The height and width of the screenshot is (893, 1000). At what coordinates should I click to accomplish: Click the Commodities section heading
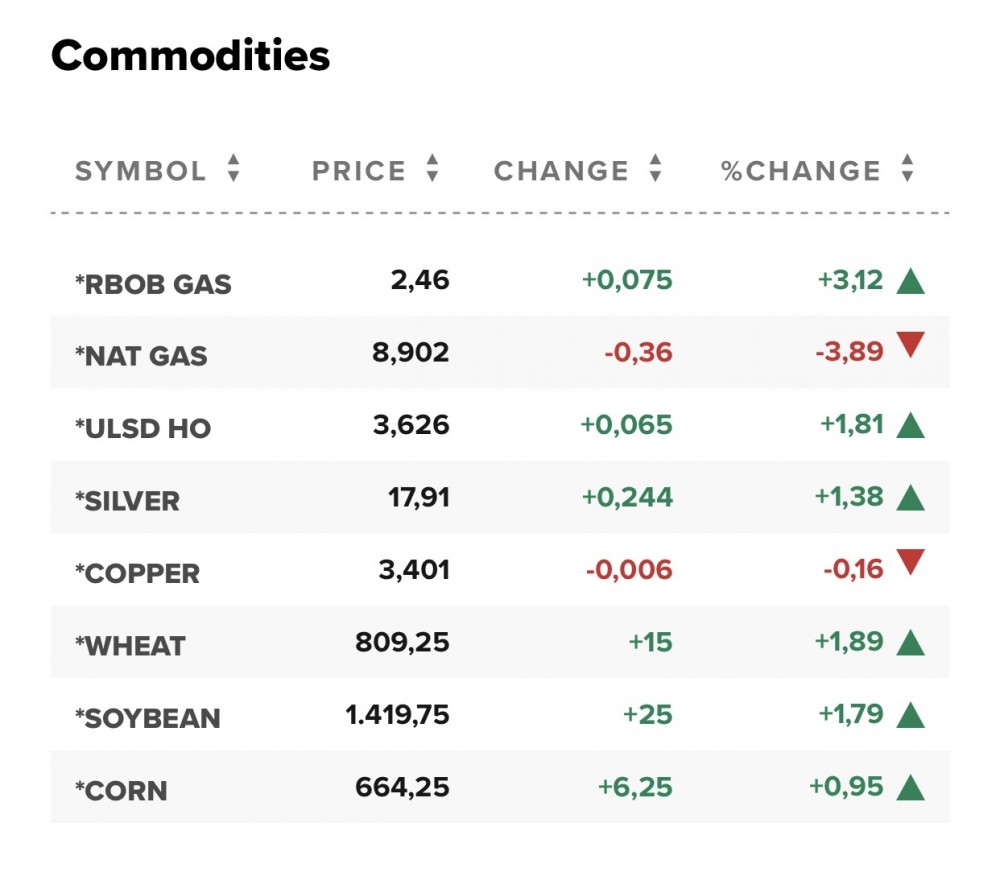tap(190, 56)
